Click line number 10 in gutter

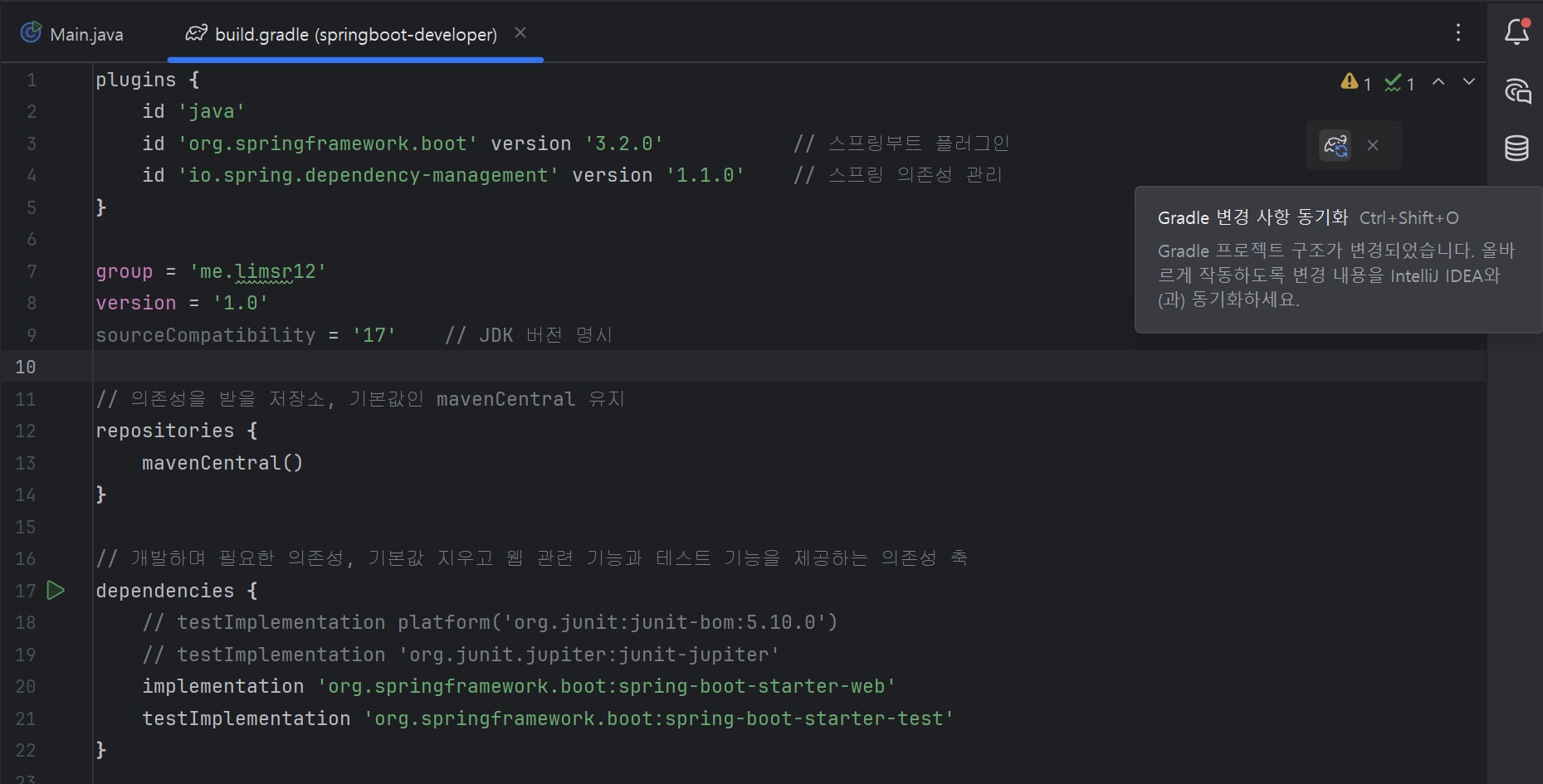26,367
